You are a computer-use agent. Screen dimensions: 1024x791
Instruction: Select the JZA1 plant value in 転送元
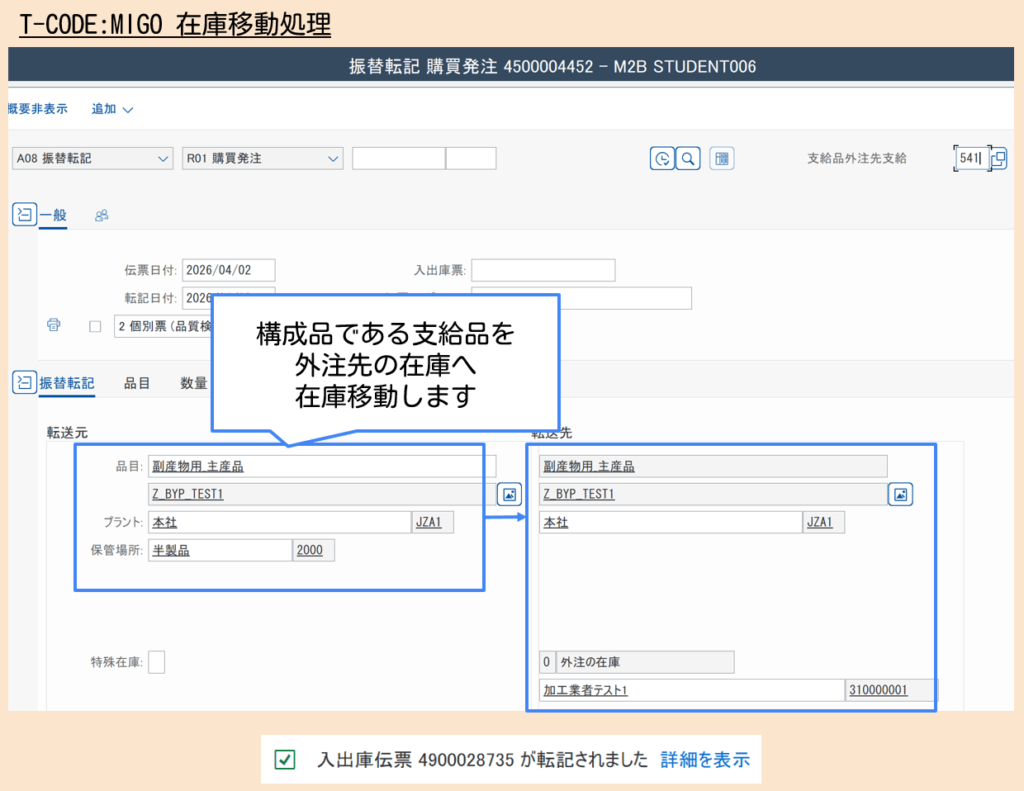pos(431,521)
